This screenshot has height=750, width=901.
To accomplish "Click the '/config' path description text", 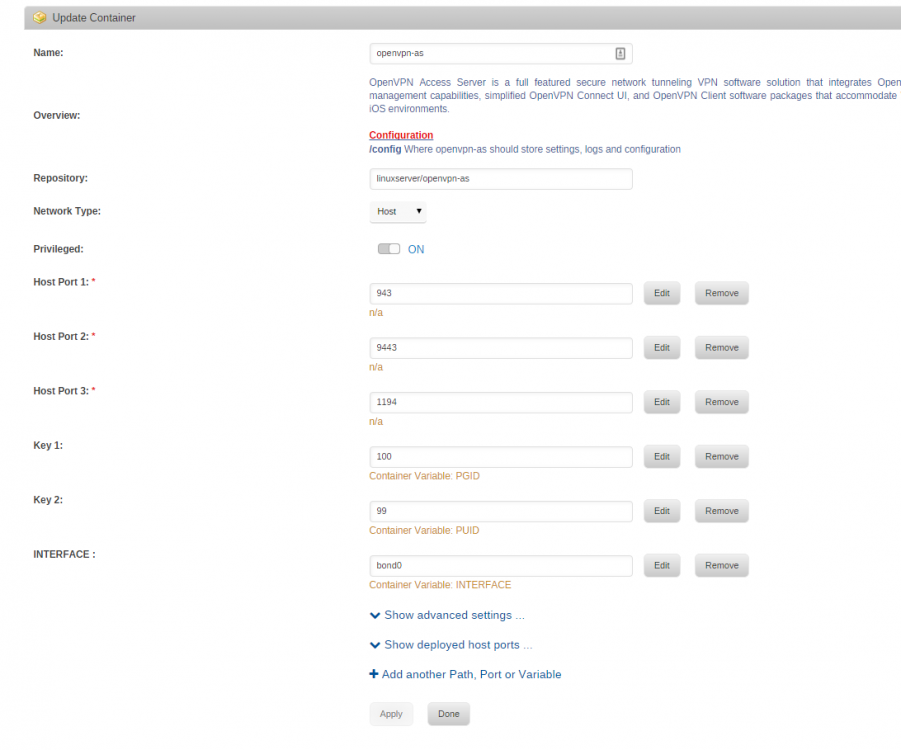I will pos(525,149).
